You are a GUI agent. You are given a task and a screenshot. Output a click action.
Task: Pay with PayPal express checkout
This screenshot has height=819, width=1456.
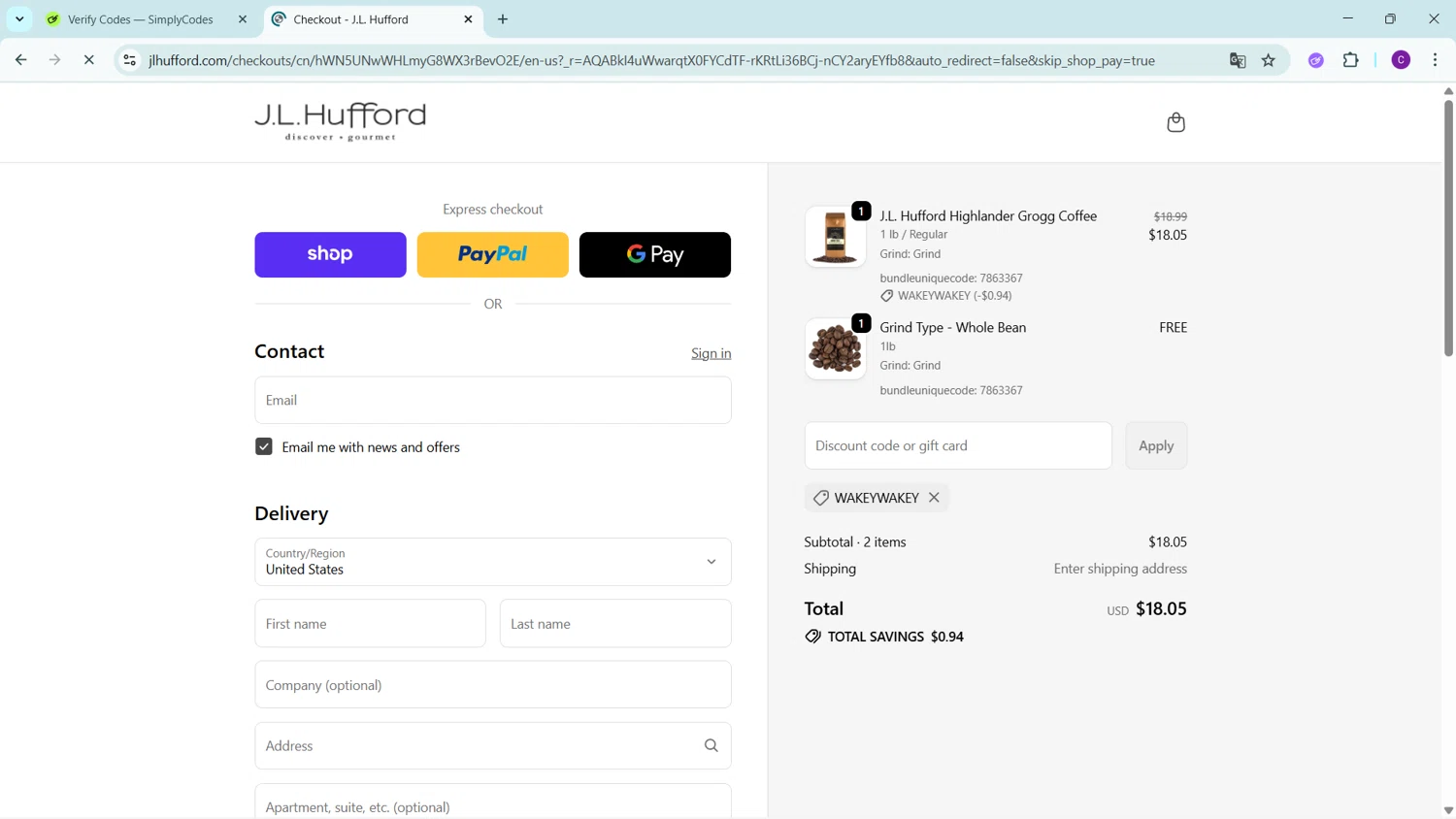[493, 254]
